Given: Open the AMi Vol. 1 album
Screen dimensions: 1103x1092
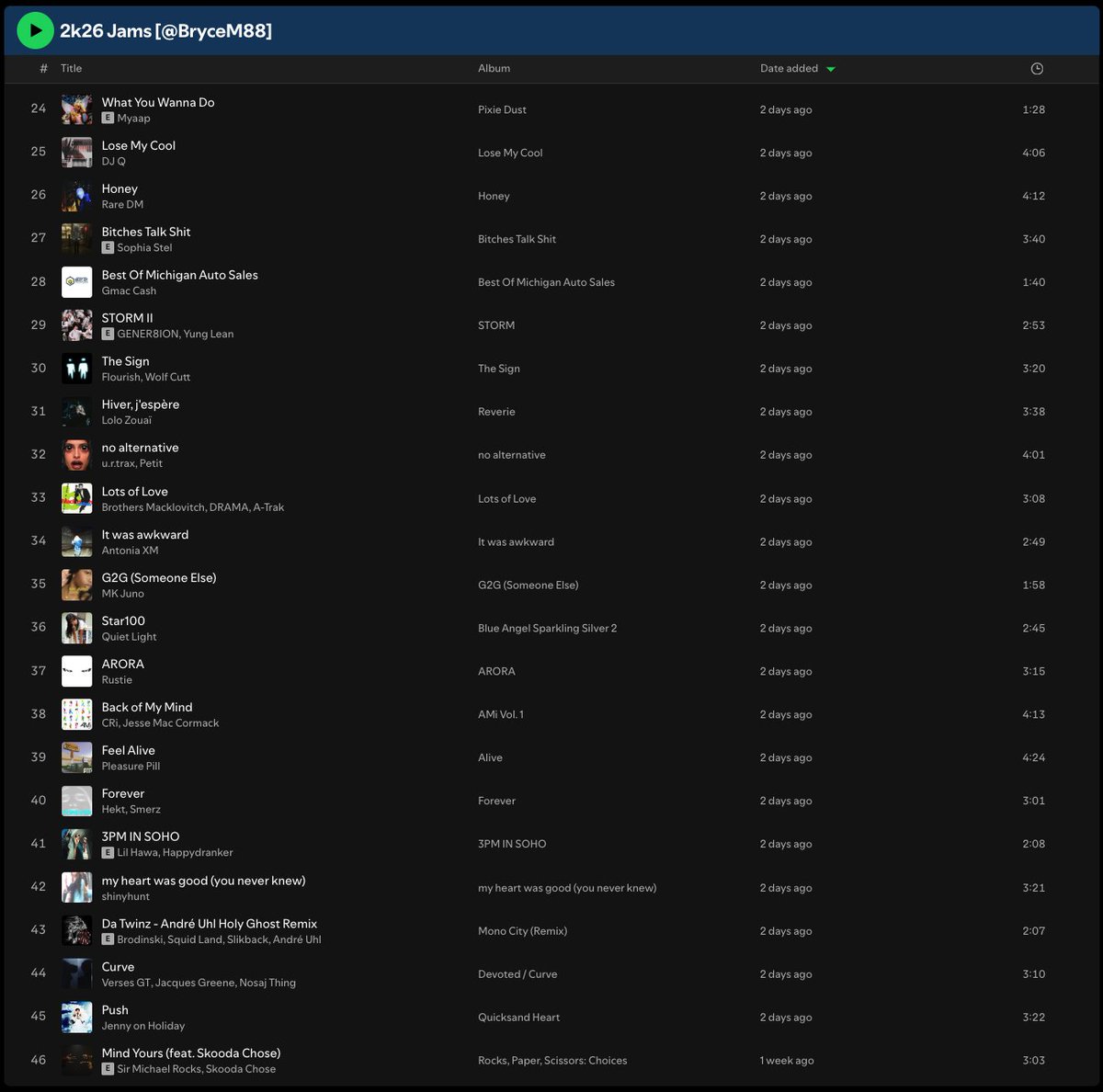Looking at the screenshot, I should click(501, 714).
